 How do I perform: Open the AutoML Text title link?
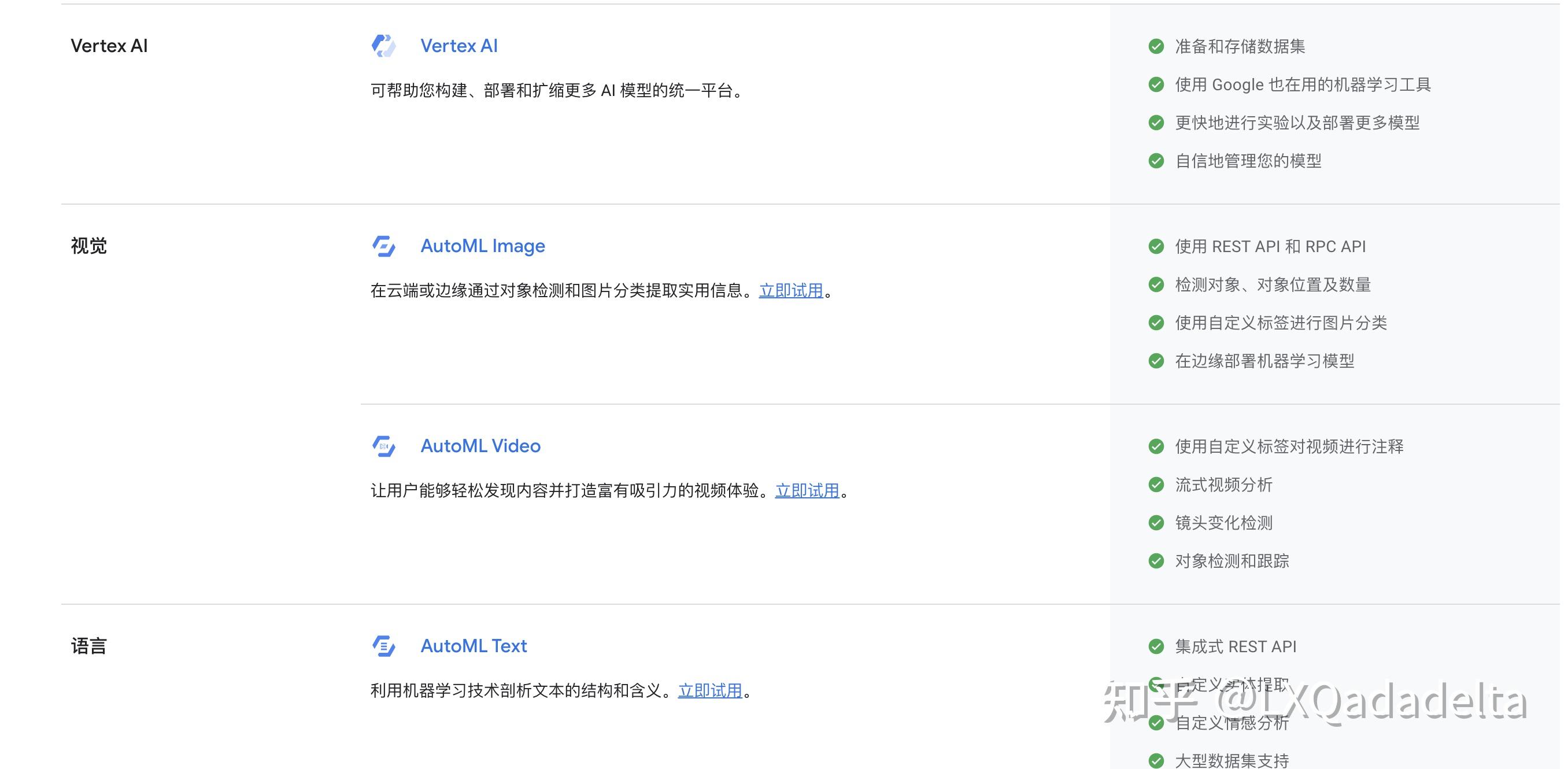[x=474, y=646]
